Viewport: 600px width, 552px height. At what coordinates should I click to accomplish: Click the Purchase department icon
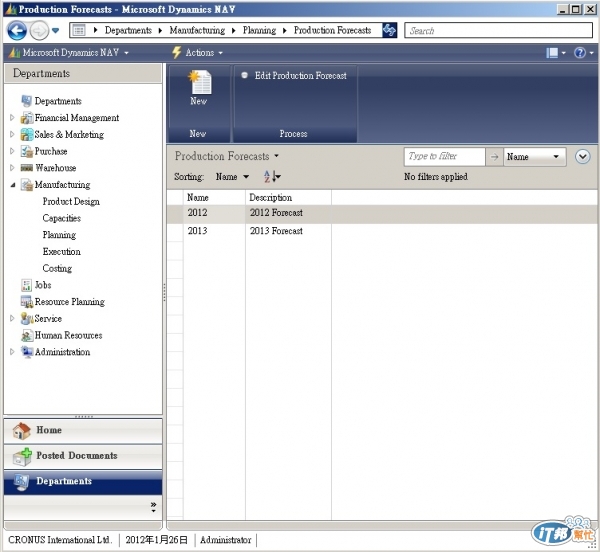[27, 151]
